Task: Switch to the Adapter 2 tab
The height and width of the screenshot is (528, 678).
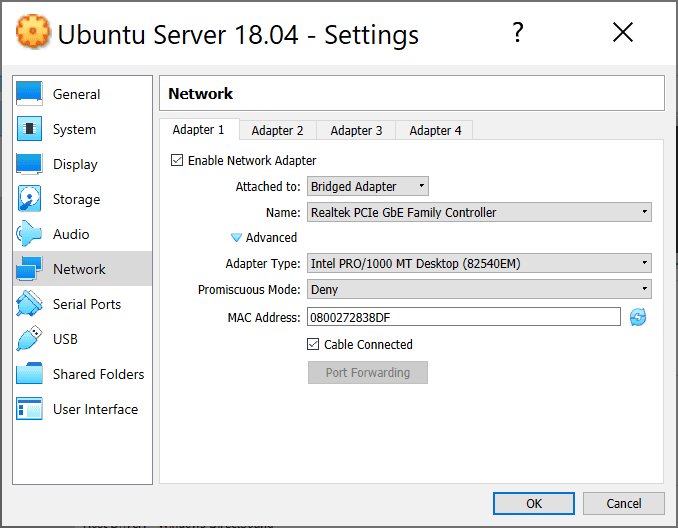Action: 277,130
